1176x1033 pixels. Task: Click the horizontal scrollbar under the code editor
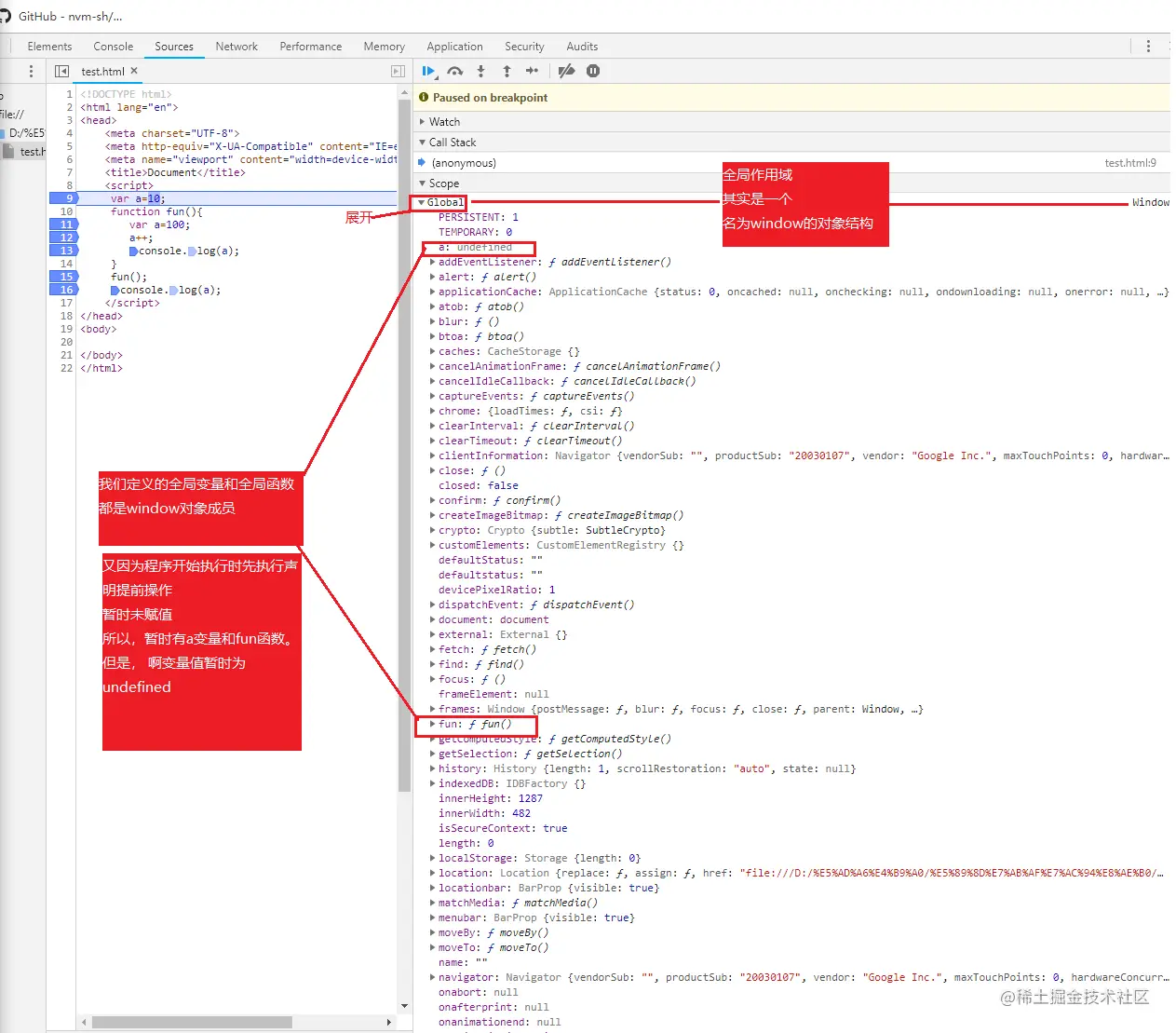[x=192, y=1022]
